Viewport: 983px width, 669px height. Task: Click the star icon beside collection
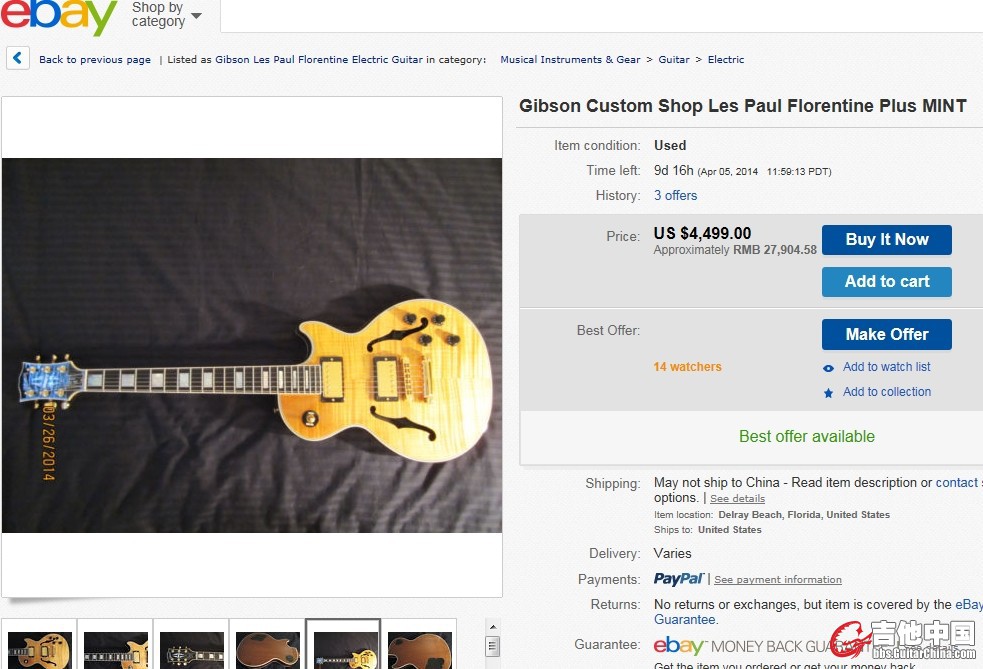click(828, 393)
